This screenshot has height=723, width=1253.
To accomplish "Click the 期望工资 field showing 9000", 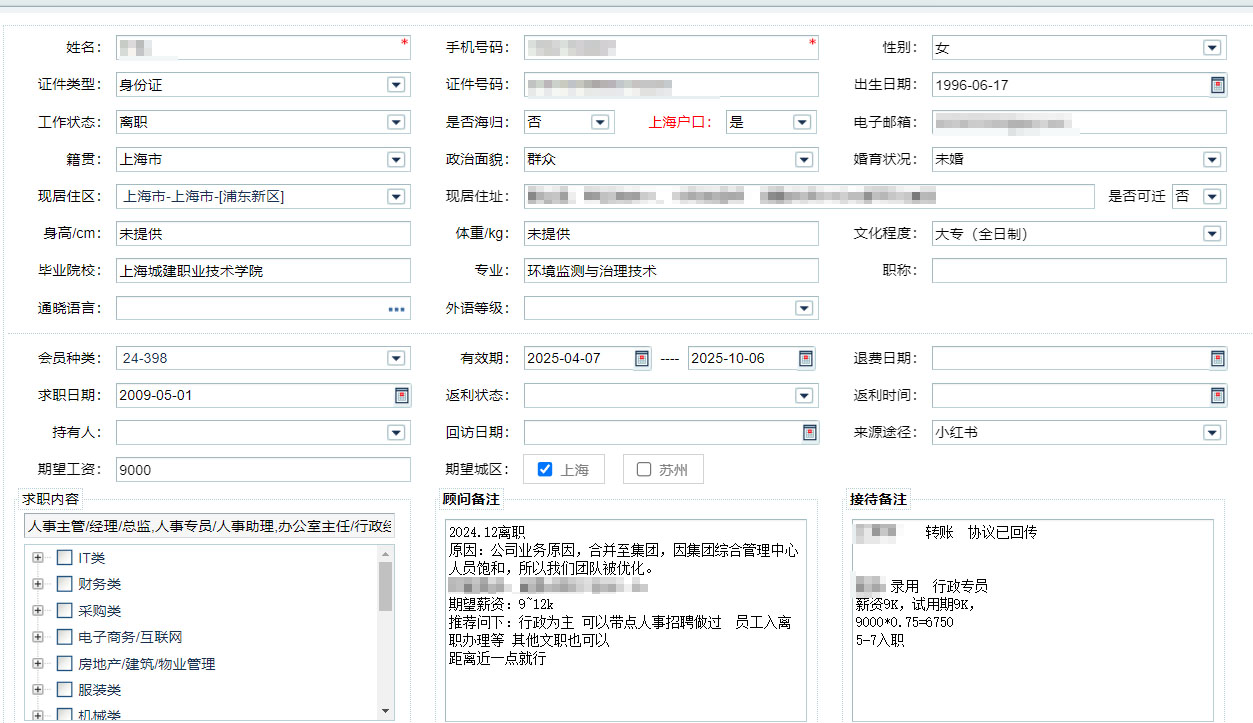I will click(x=263, y=470).
